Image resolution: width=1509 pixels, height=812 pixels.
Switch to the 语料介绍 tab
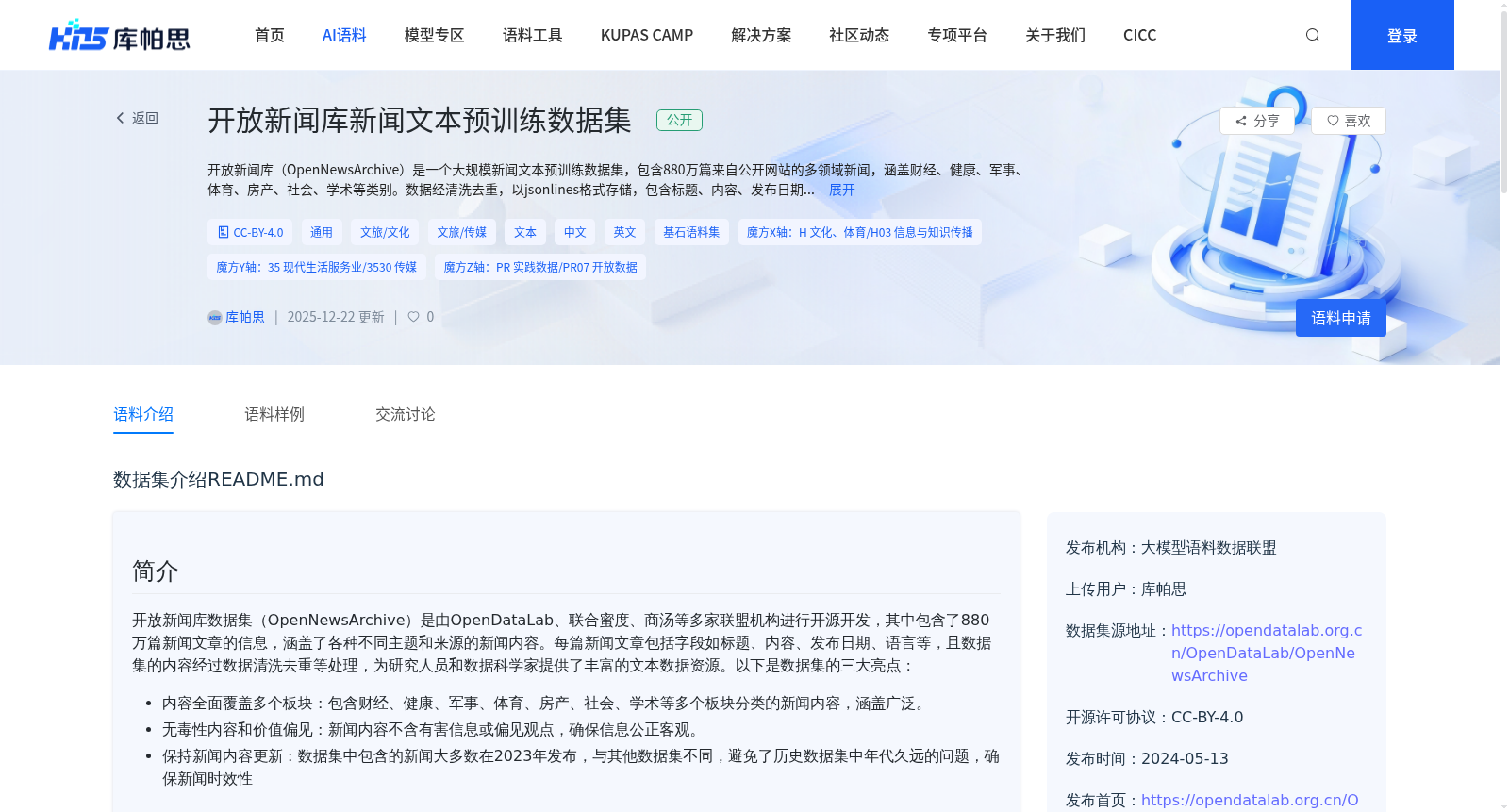coord(143,414)
